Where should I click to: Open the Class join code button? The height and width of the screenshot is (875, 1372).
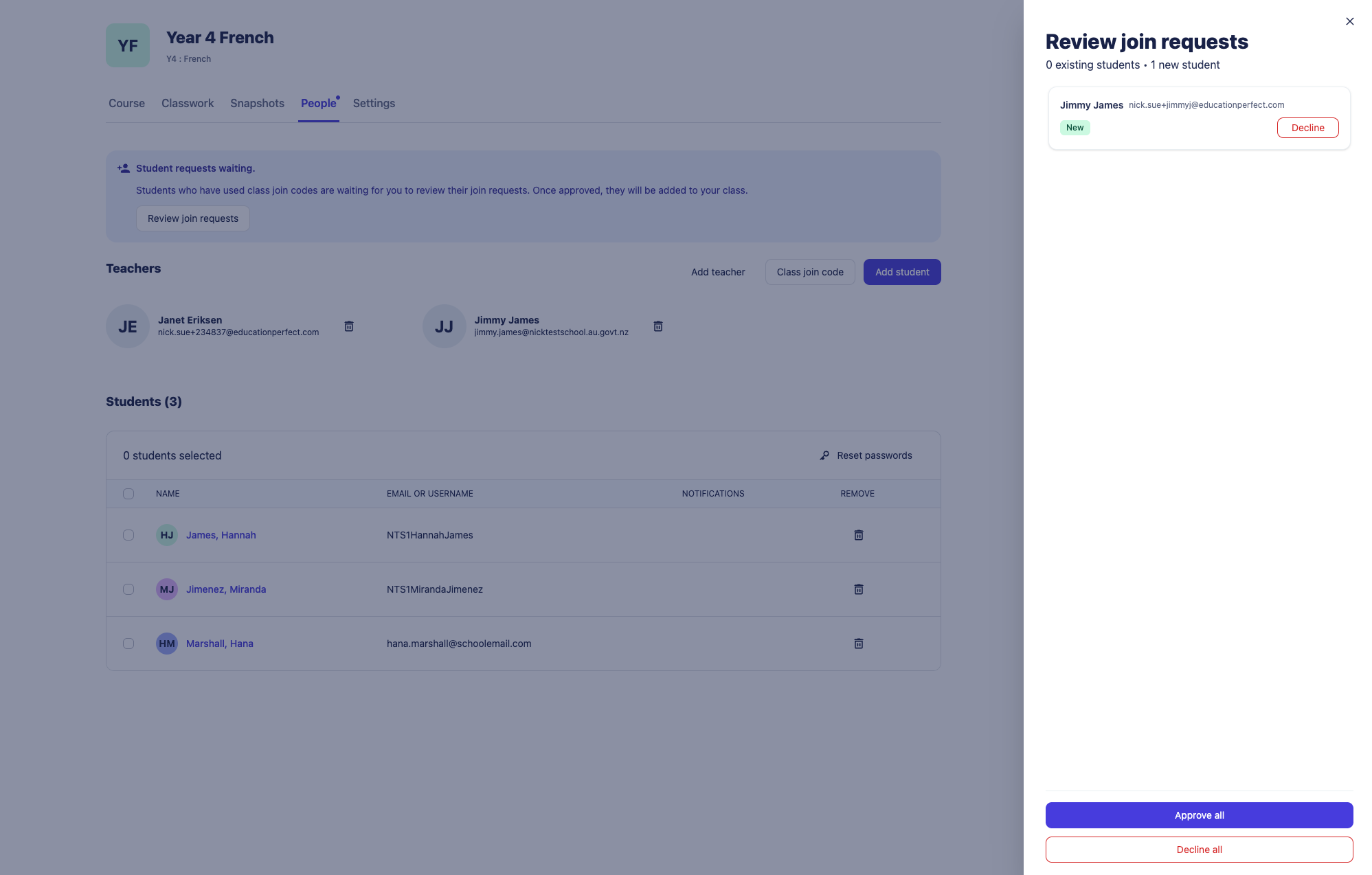click(x=810, y=272)
